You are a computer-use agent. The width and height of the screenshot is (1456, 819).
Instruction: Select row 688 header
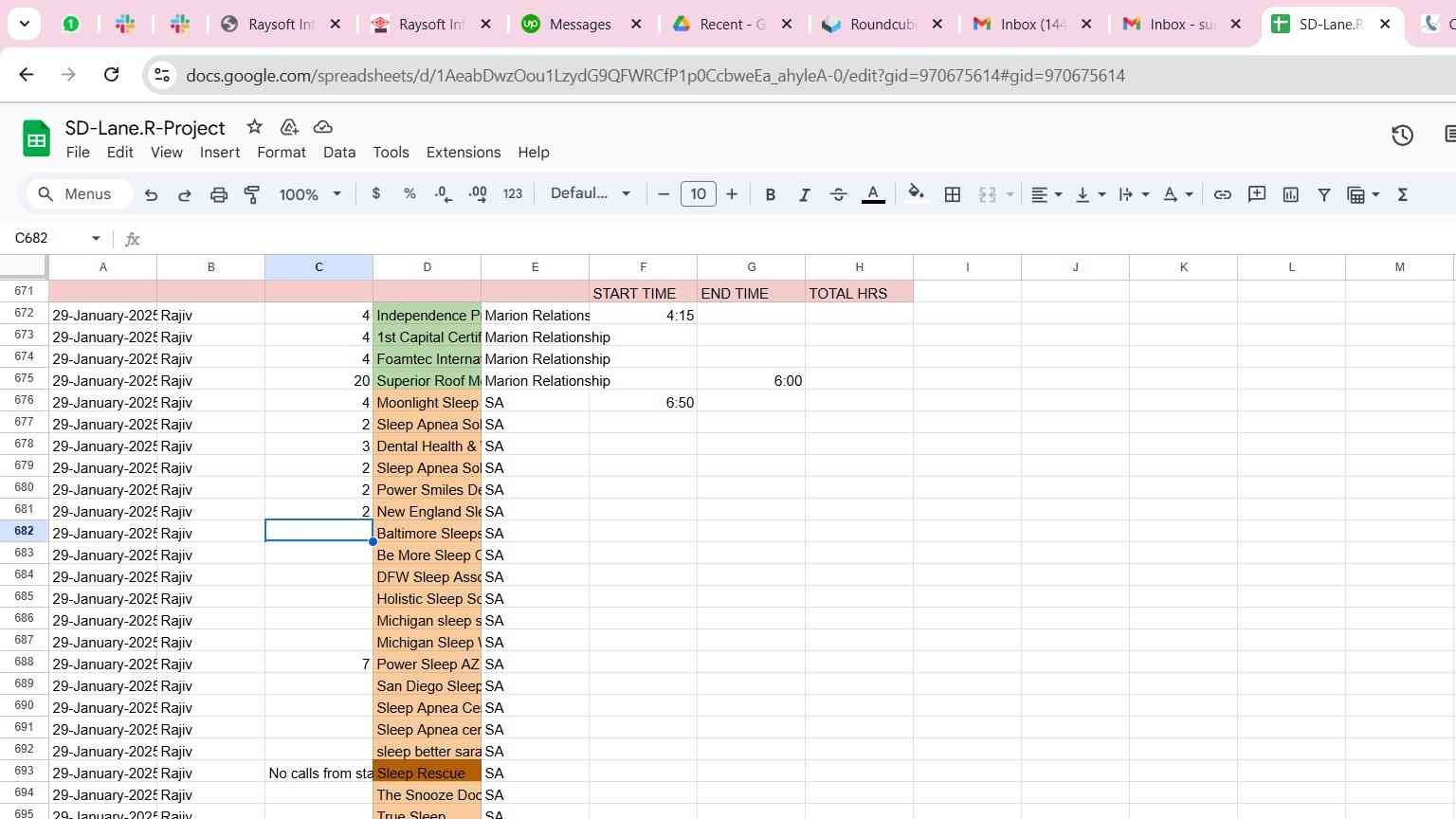[x=25, y=663]
